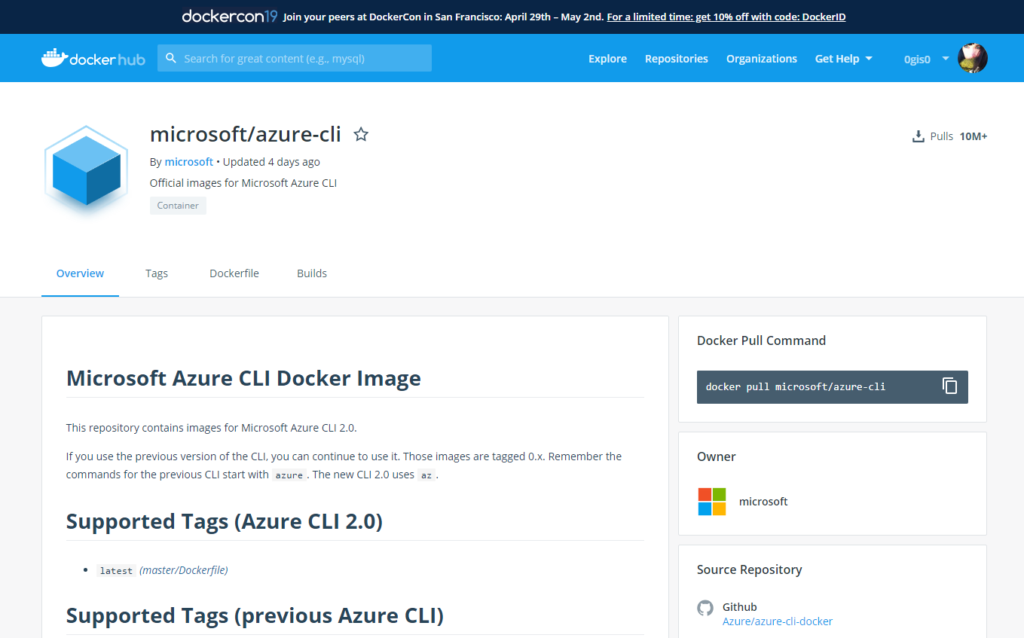The width and height of the screenshot is (1024, 638).
Task: Open the Dockerfile tab
Action: pos(234,274)
